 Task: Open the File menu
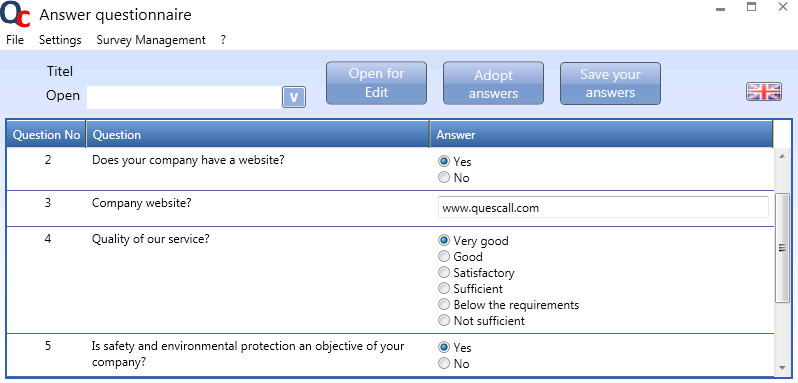pyautogui.click(x=15, y=40)
